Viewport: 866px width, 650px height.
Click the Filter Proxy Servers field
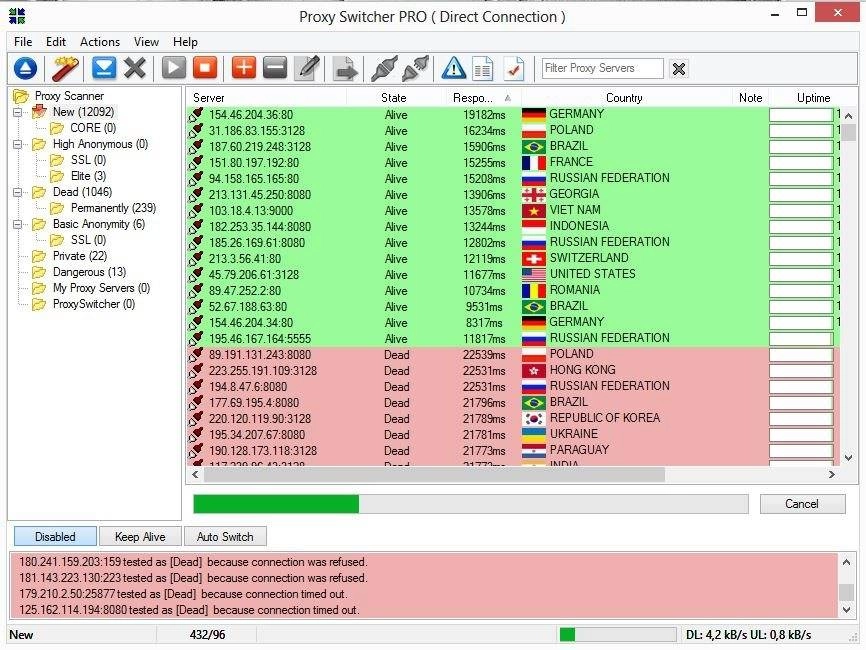coord(603,68)
